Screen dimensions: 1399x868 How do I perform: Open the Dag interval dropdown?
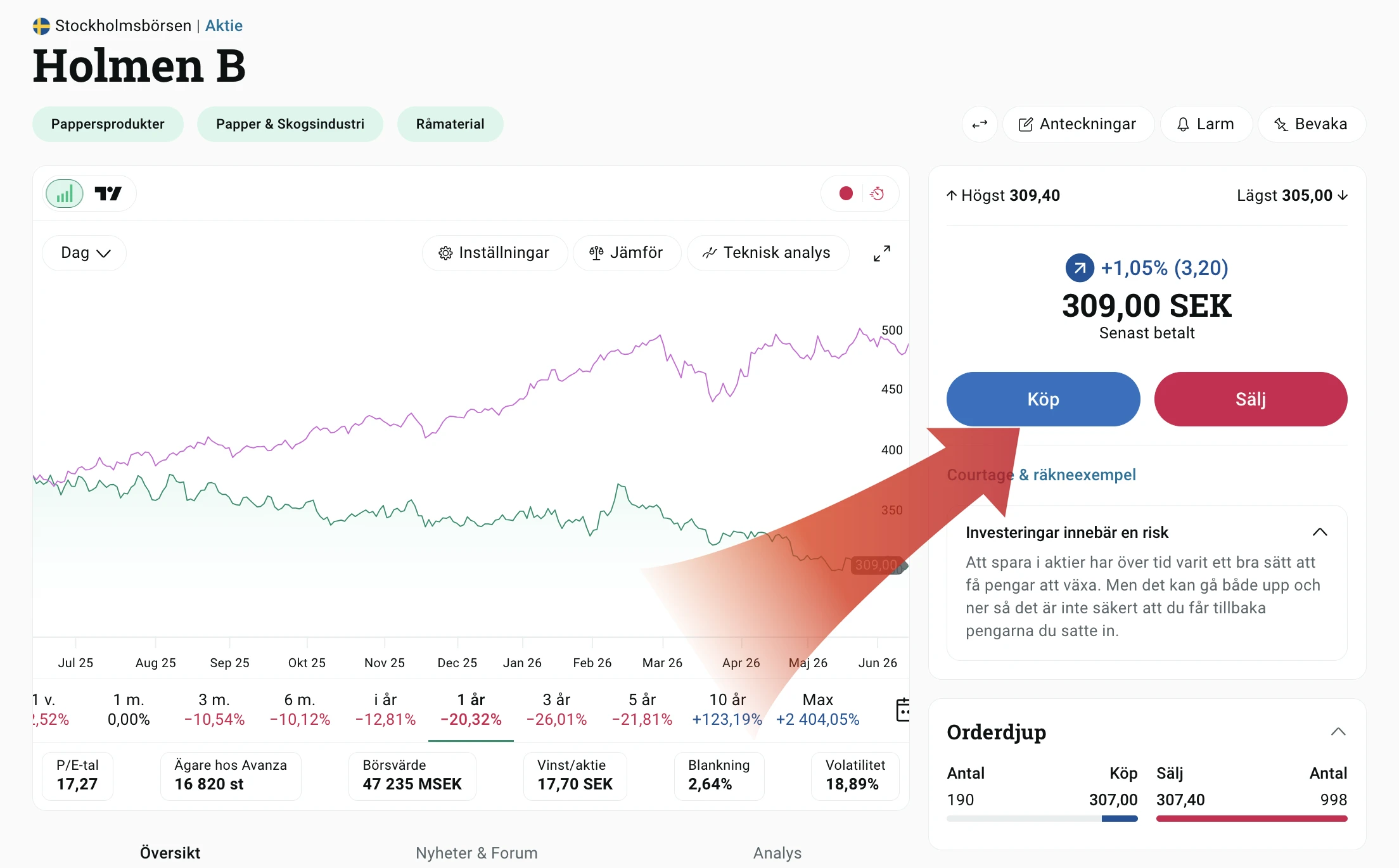(x=85, y=253)
